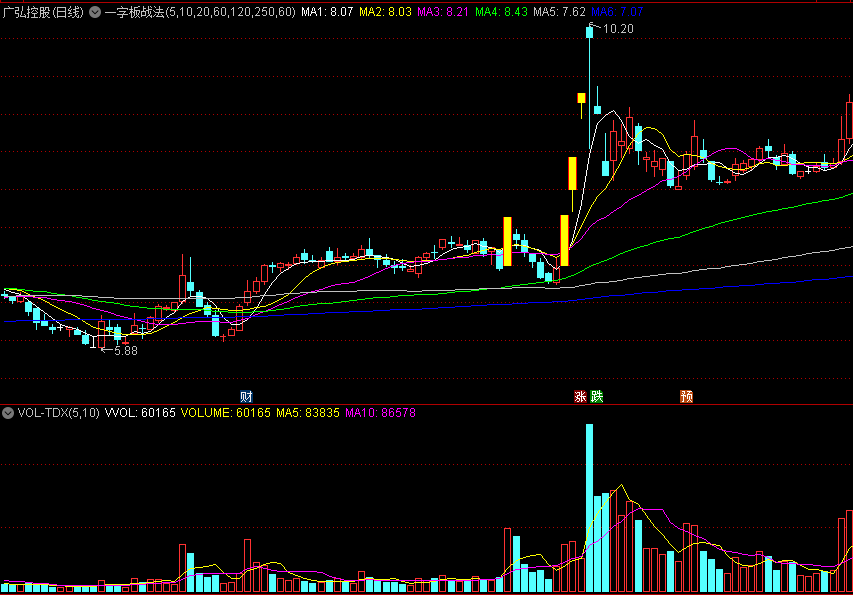Click the volume MA10: 86578 label
853x595 pixels.
[380, 413]
